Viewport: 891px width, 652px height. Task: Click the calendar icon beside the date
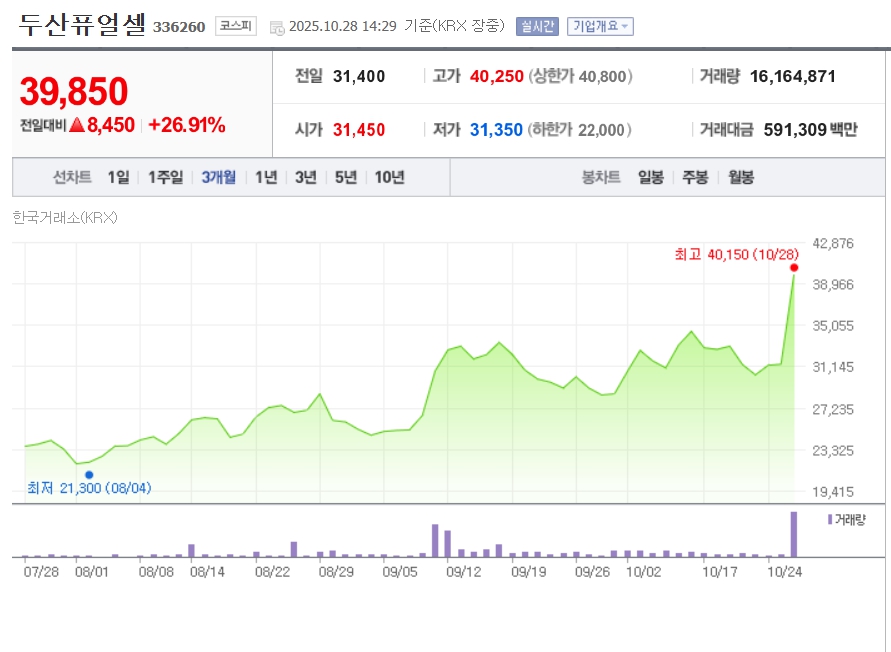[277, 27]
